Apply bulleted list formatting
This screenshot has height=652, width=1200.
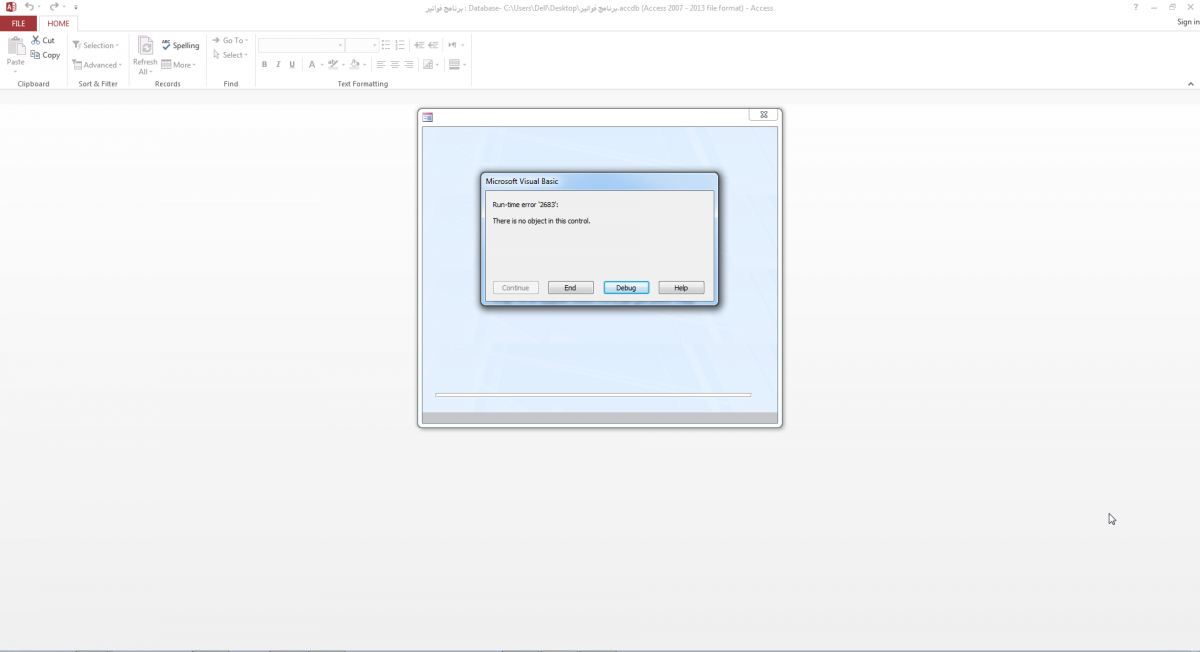[384, 45]
